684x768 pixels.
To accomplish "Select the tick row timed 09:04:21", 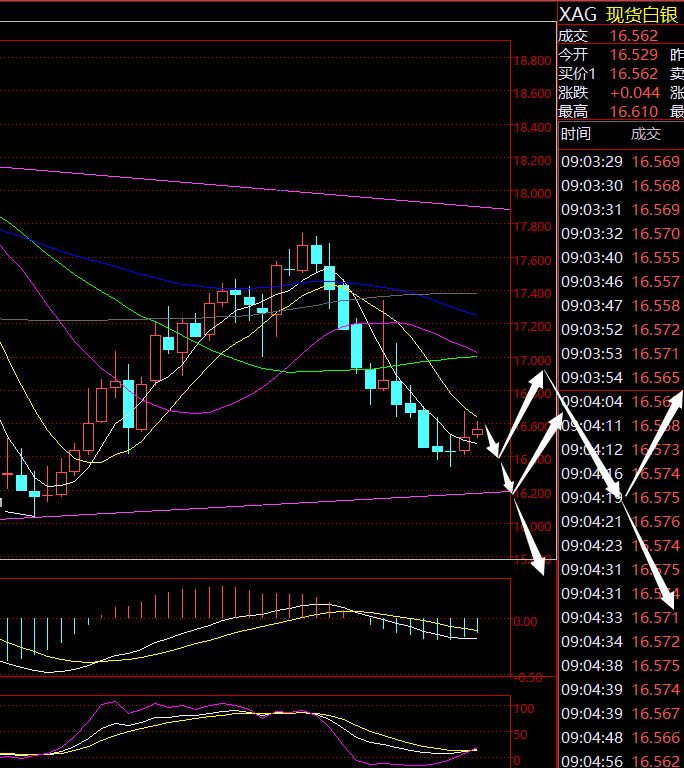I will (x=621, y=522).
